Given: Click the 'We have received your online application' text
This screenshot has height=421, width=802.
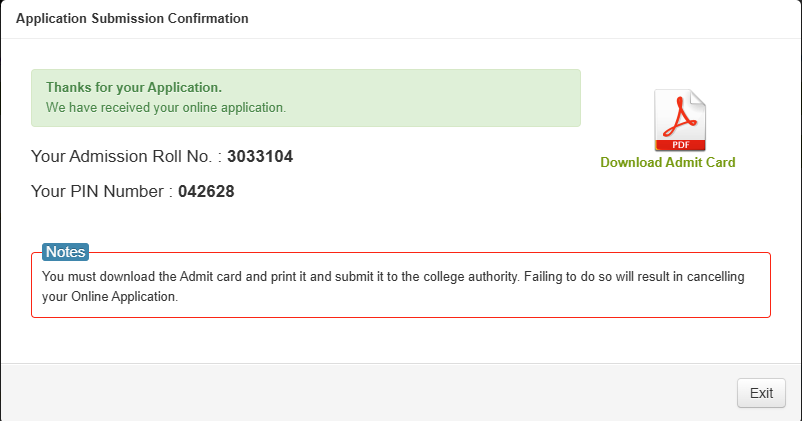Looking at the screenshot, I should tap(166, 107).
